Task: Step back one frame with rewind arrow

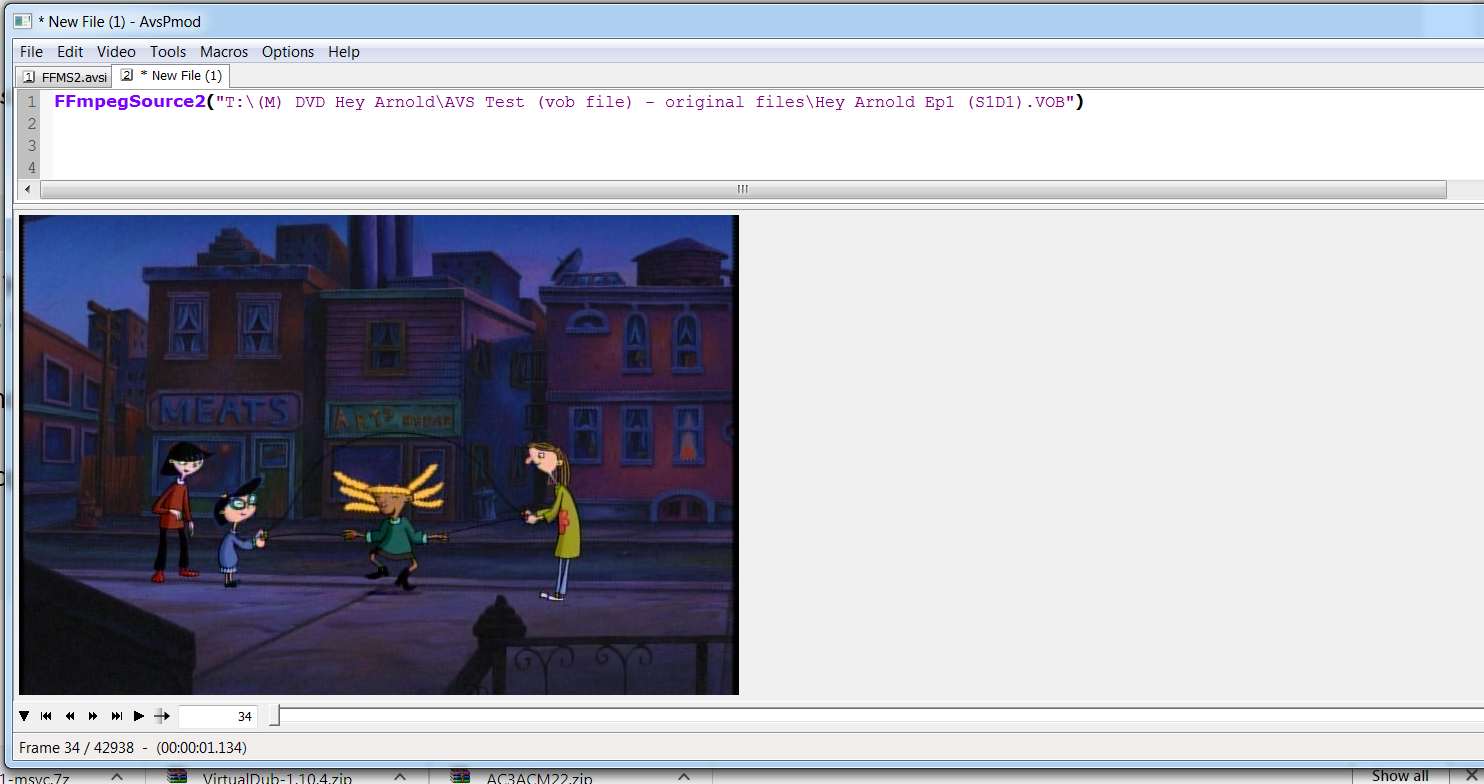Action: (70, 716)
